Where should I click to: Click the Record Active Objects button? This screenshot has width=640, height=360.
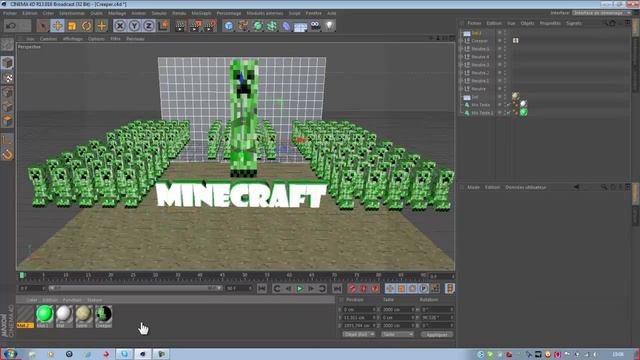tap(352, 289)
